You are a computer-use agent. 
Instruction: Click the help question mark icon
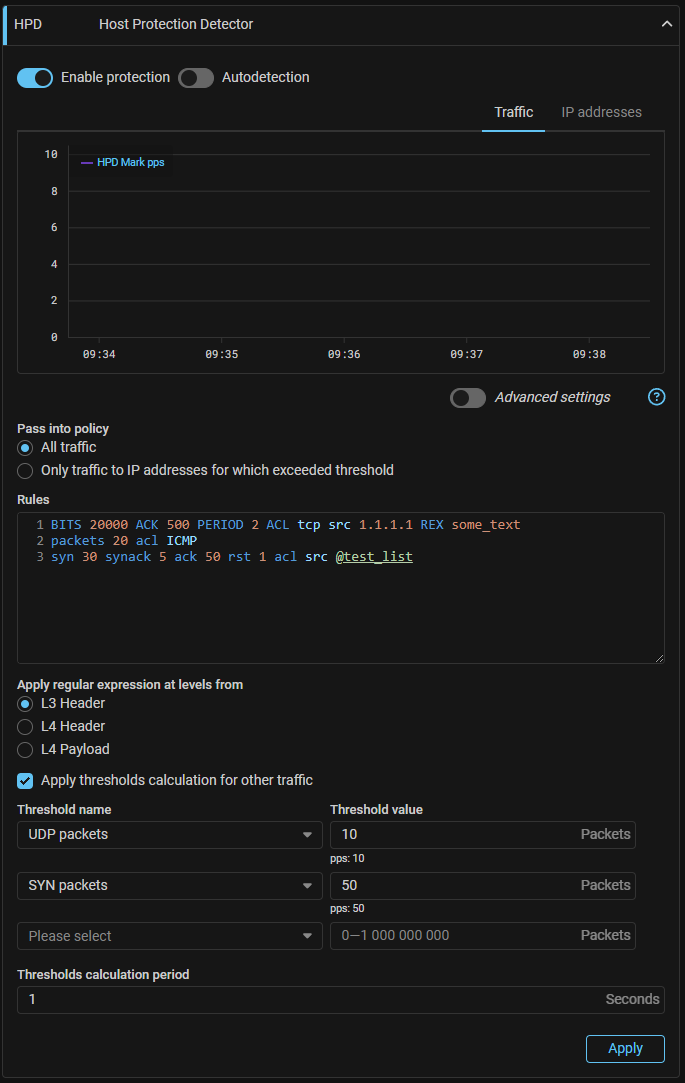tap(656, 397)
